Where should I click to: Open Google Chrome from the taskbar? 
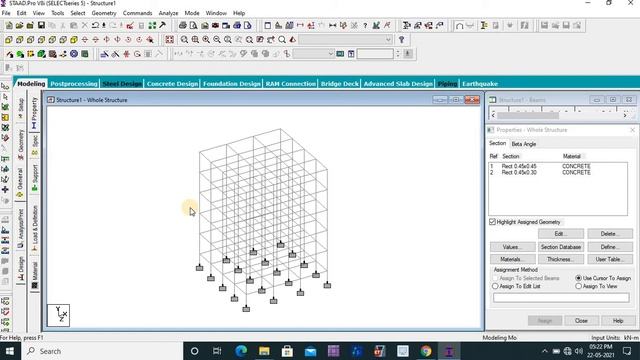click(x=426, y=351)
